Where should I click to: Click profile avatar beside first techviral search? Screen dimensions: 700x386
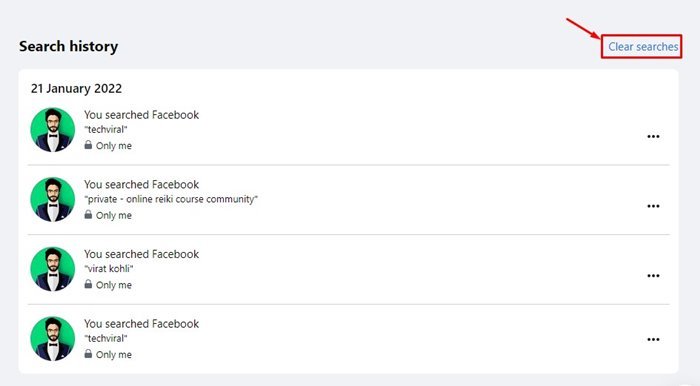pyautogui.click(x=53, y=130)
